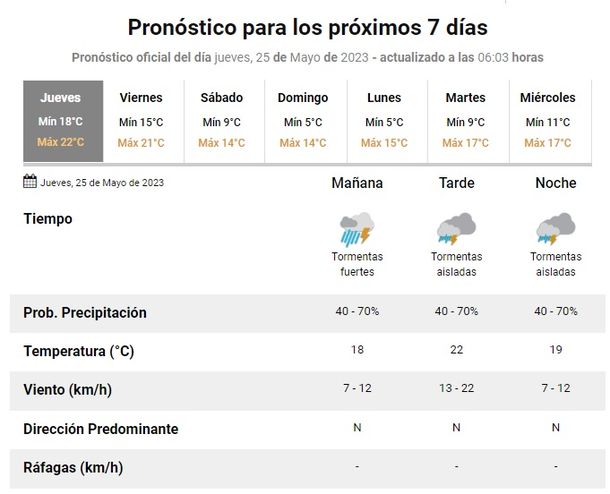Show the Lunes forecast tab
Screen dimensions: 610x494
tap(384, 120)
